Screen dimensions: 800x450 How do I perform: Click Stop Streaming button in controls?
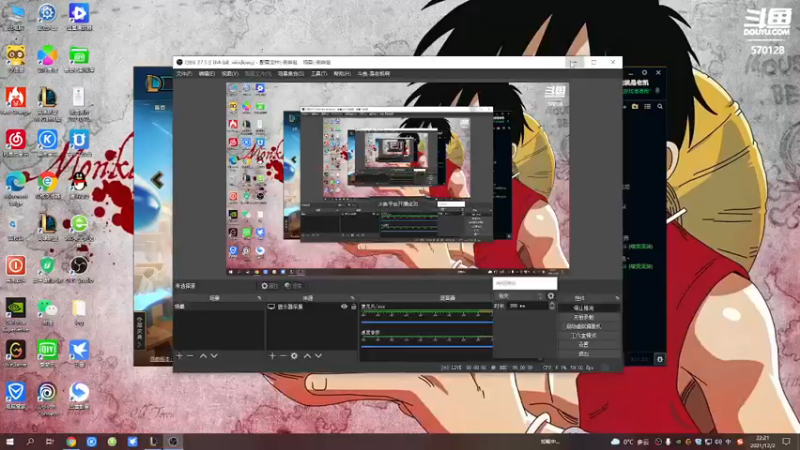(x=589, y=308)
